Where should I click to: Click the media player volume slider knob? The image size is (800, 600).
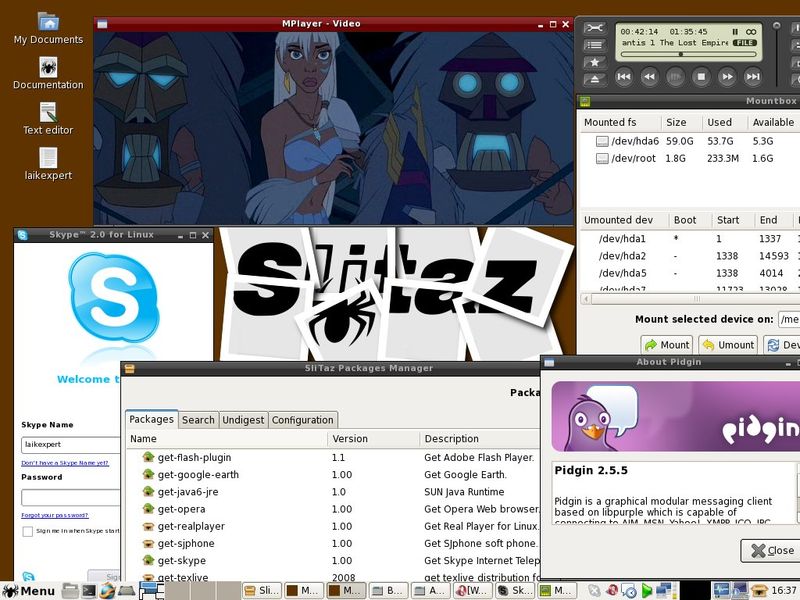point(777,26)
